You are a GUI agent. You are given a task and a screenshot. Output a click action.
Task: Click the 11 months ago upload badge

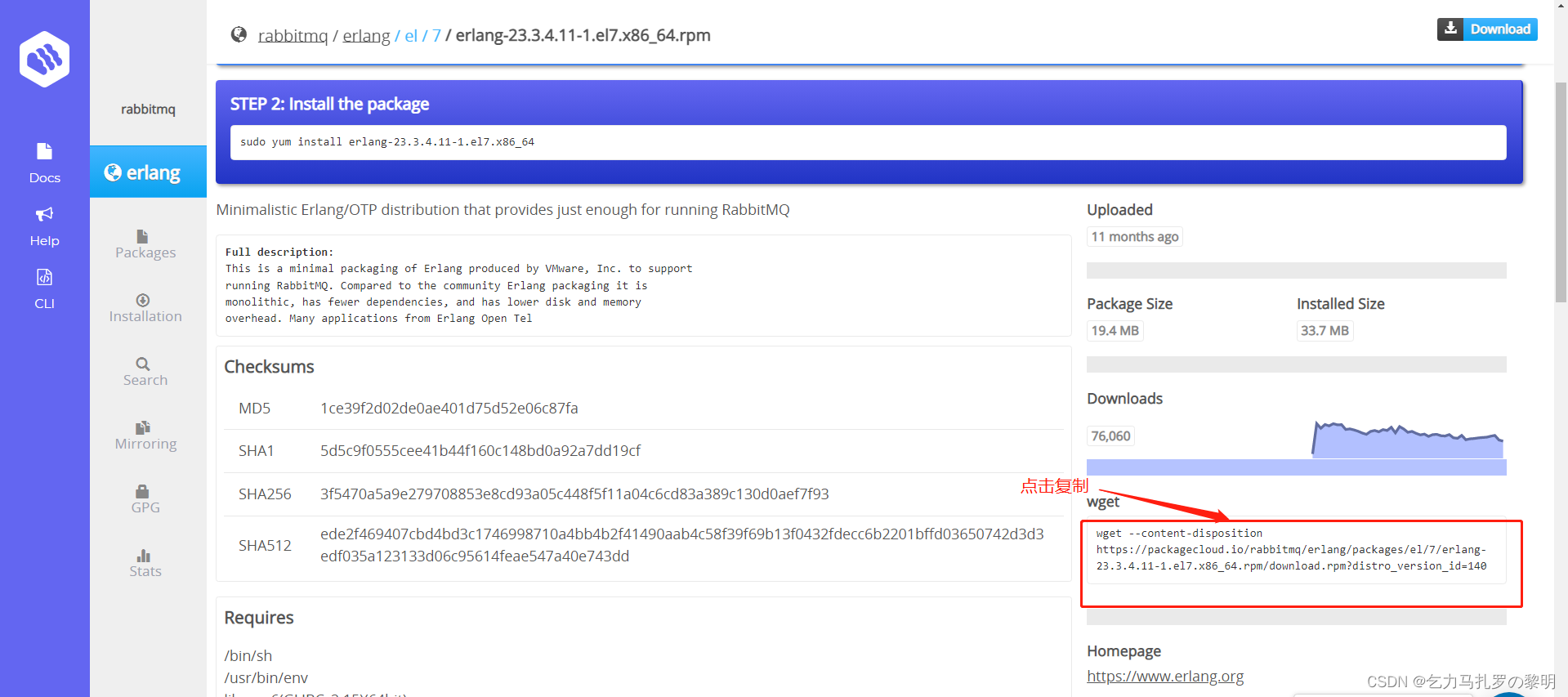click(1134, 236)
